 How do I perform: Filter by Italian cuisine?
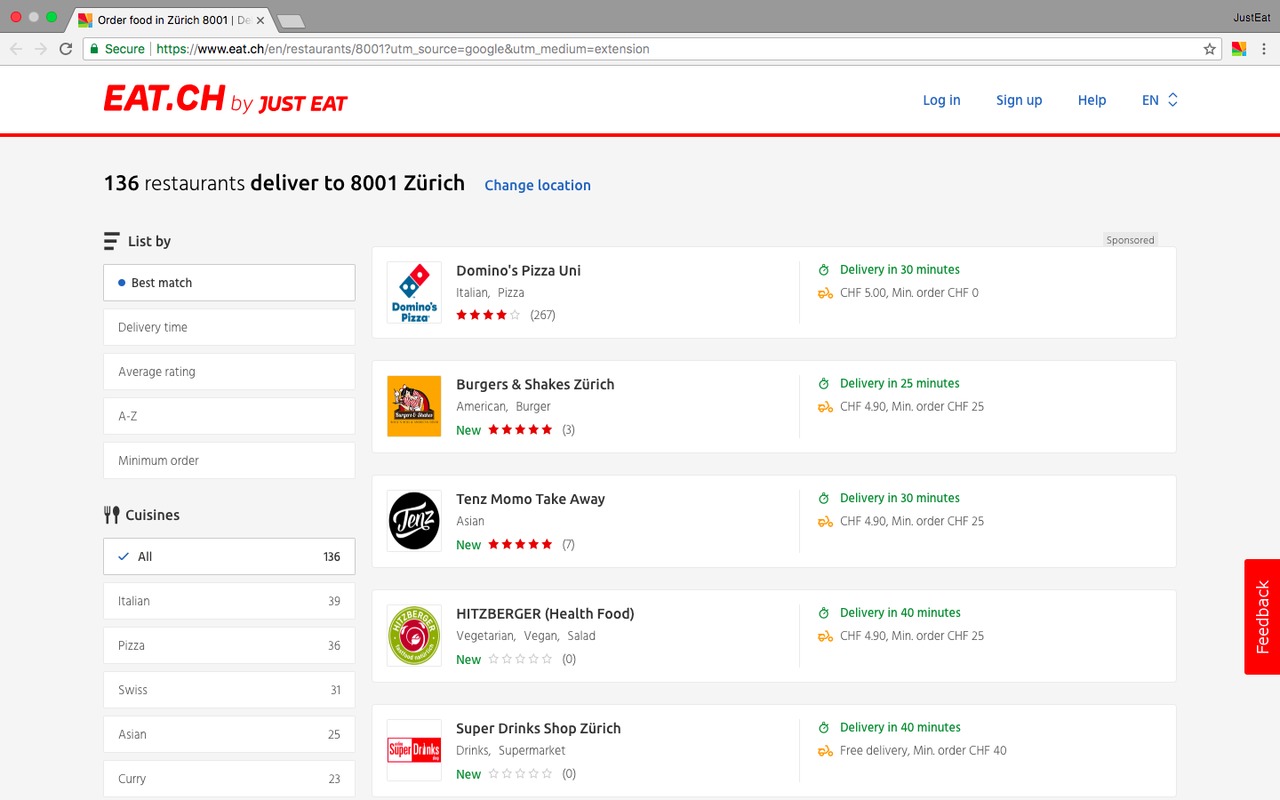pyautogui.click(x=229, y=601)
